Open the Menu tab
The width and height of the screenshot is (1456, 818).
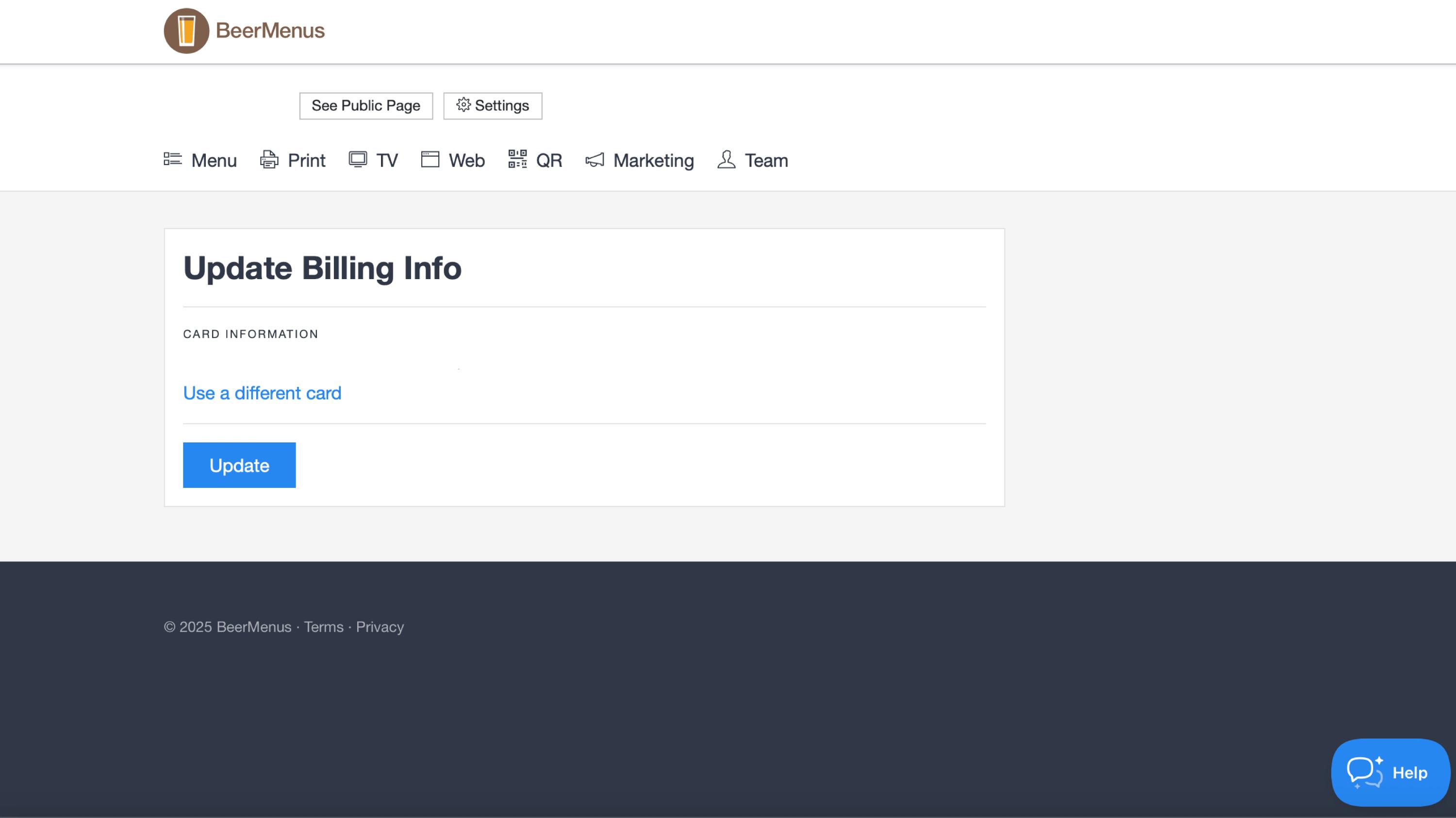214,161
